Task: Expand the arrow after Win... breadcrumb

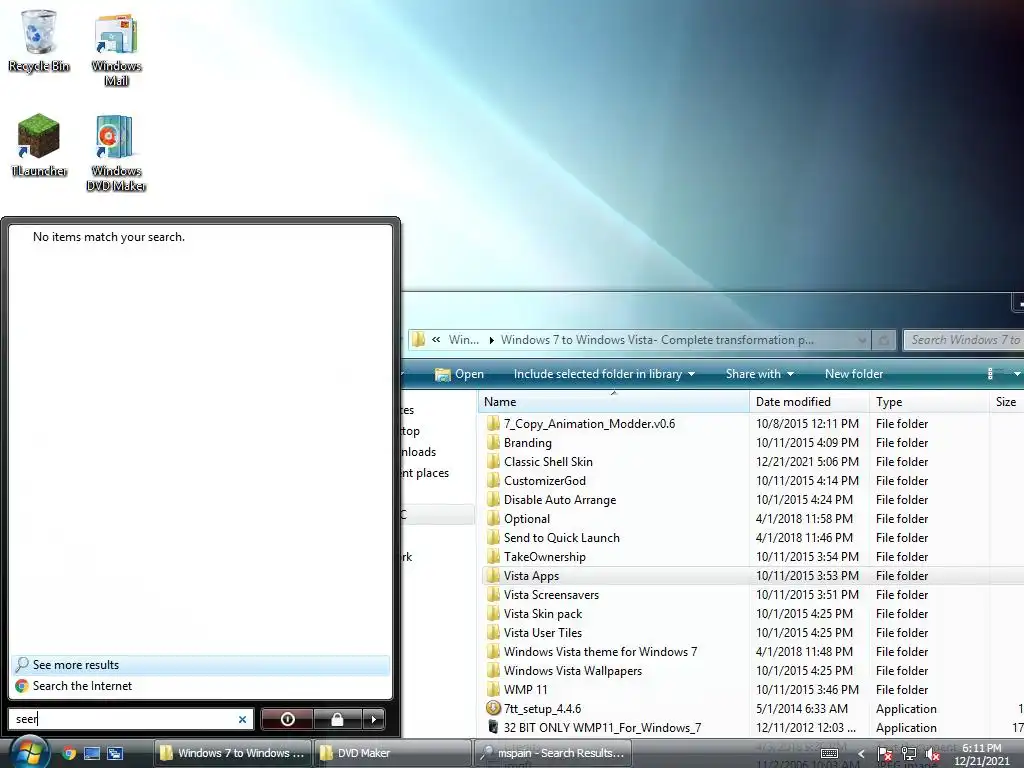Action: click(x=491, y=340)
